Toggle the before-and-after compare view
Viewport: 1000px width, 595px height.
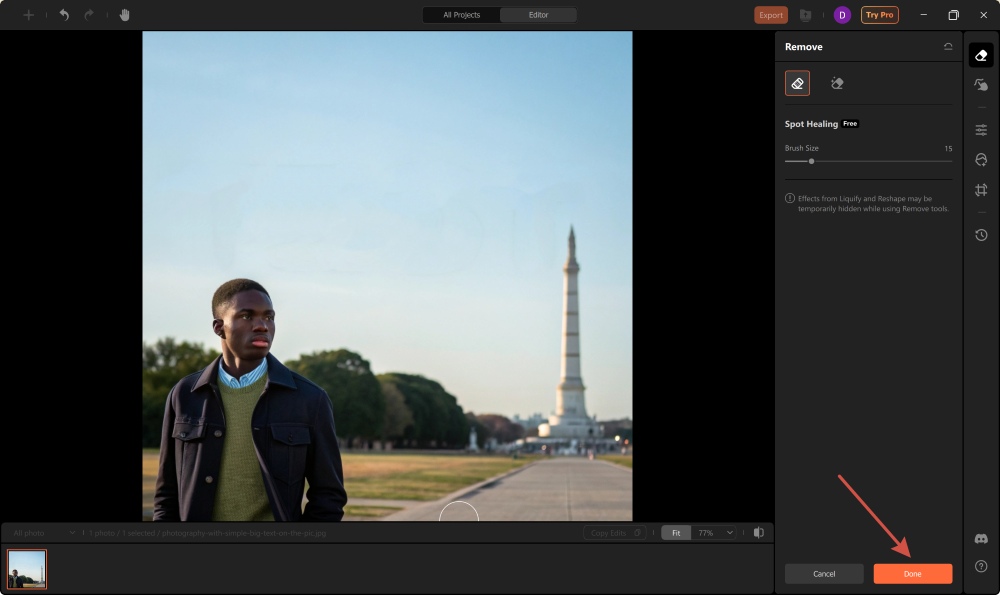coord(761,532)
